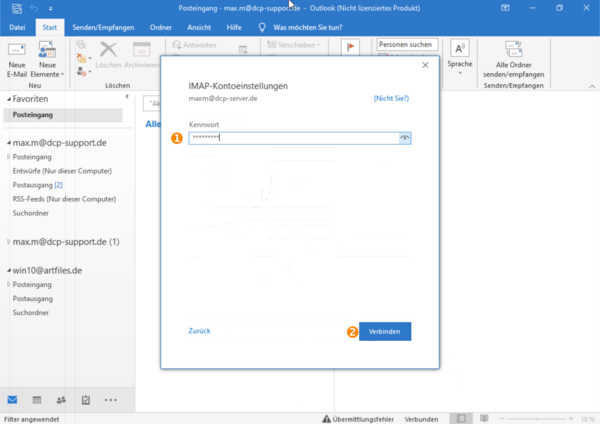Select Suchordner under max.m@dcp-support.de
The height and width of the screenshot is (424, 600).
pos(31,213)
